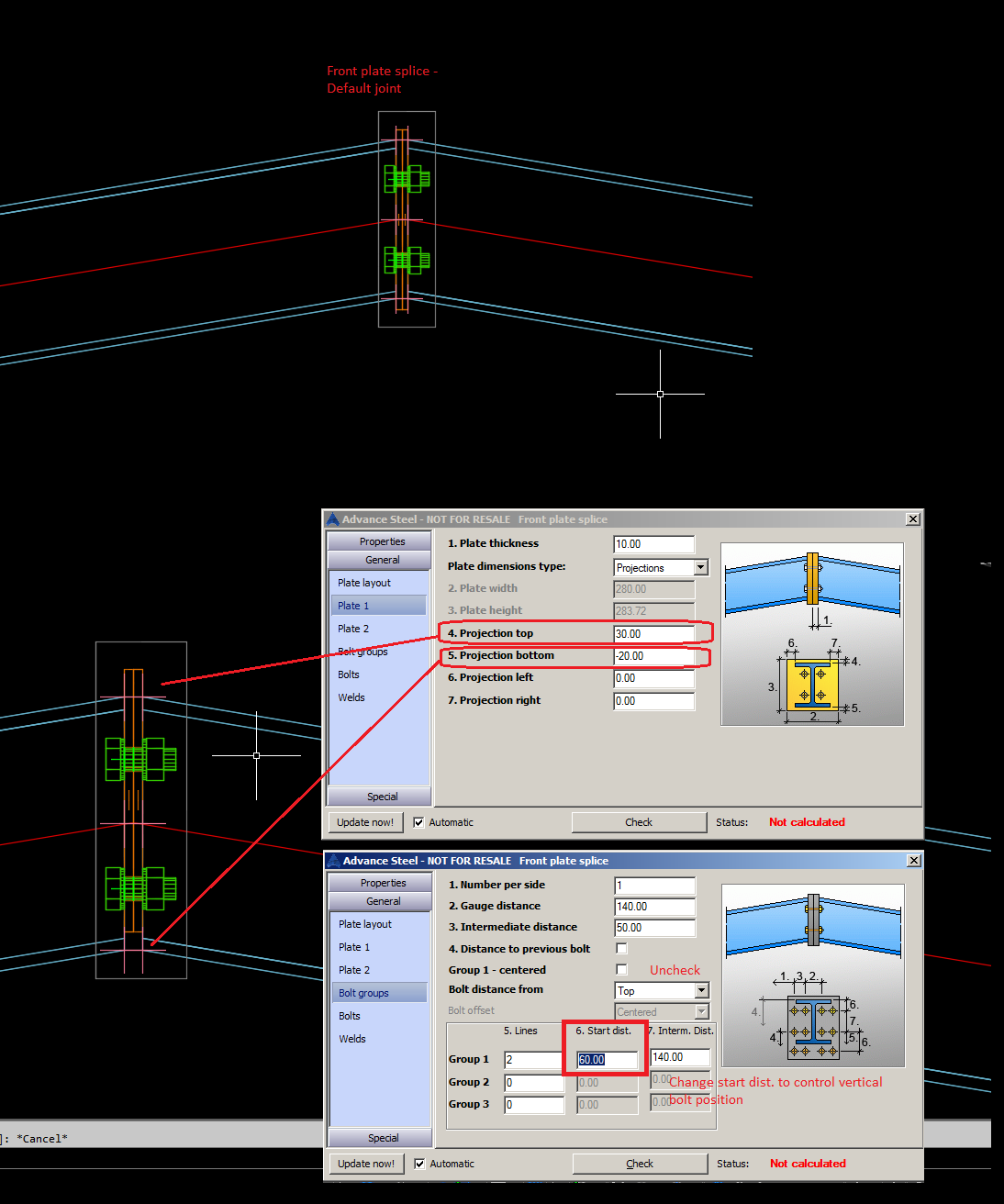Toggle Group 1 - centered checkbox
Screen dimensions: 1004x1204
[621, 969]
